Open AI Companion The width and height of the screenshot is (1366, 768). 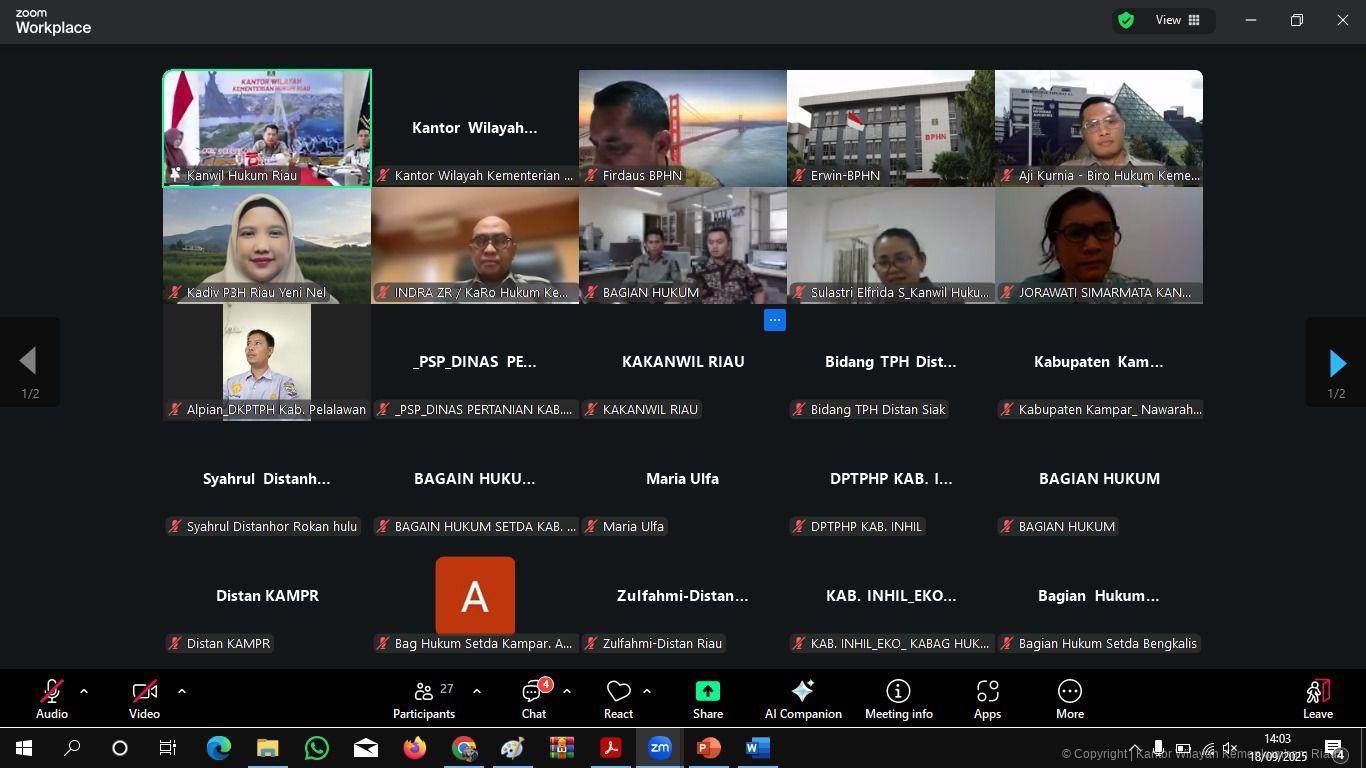[802, 699]
